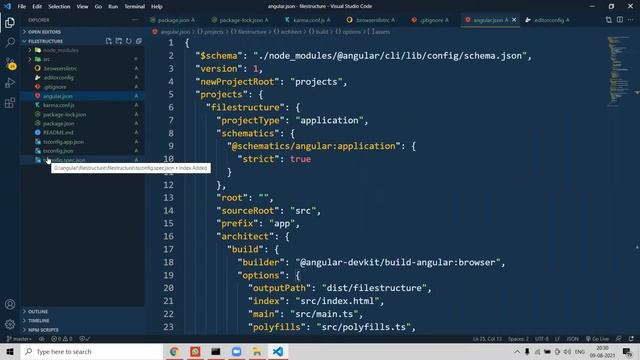This screenshot has width=640, height=360.
Task: Click architect segment in breadcrumb
Action: [x=291, y=31]
